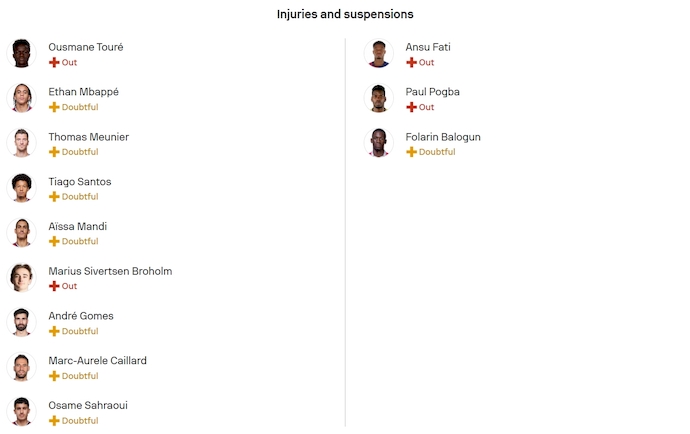Click the Marius Sivertsen Broholm name
This screenshot has width=690, height=434.
pos(110,271)
